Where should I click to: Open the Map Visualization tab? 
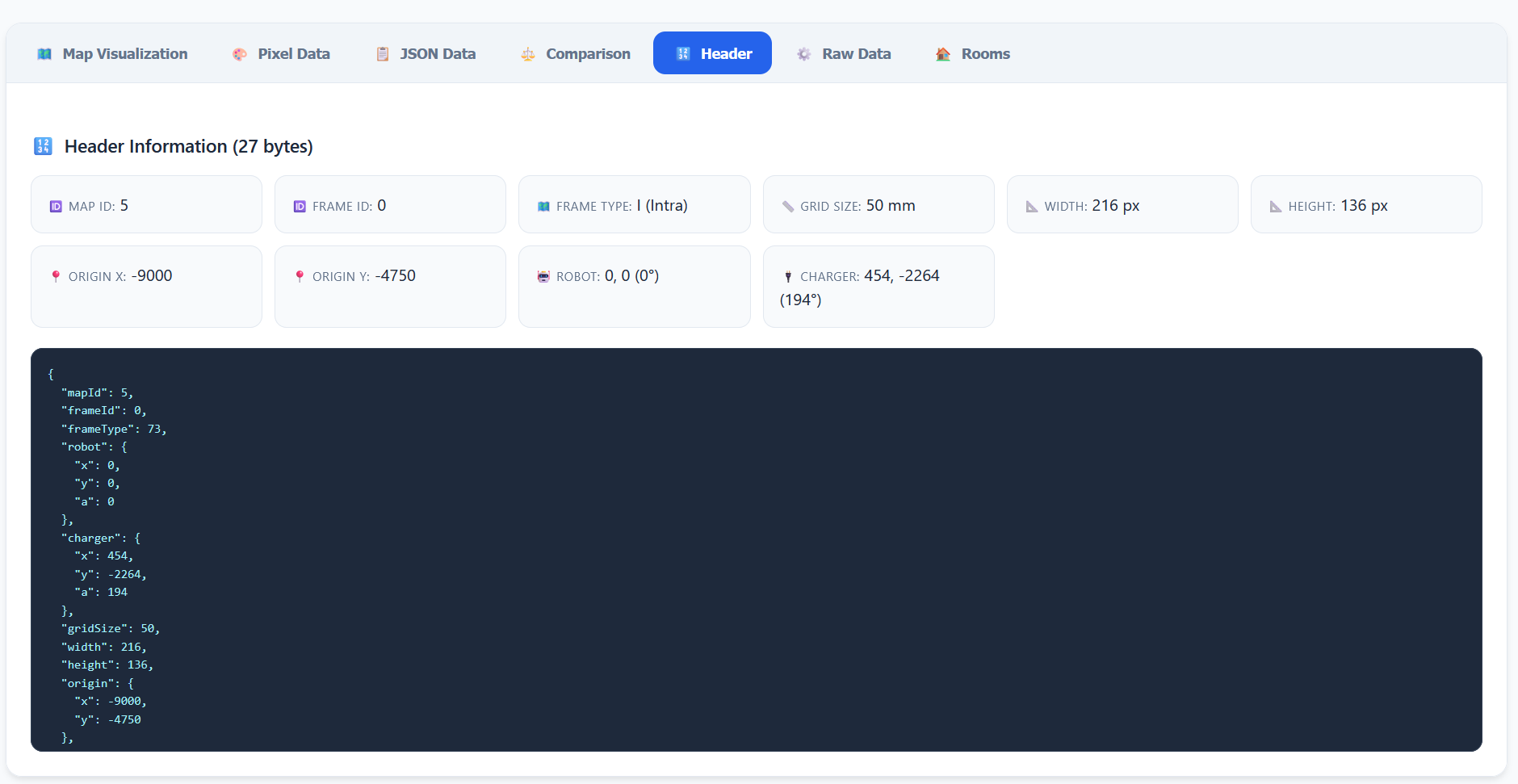(x=112, y=53)
